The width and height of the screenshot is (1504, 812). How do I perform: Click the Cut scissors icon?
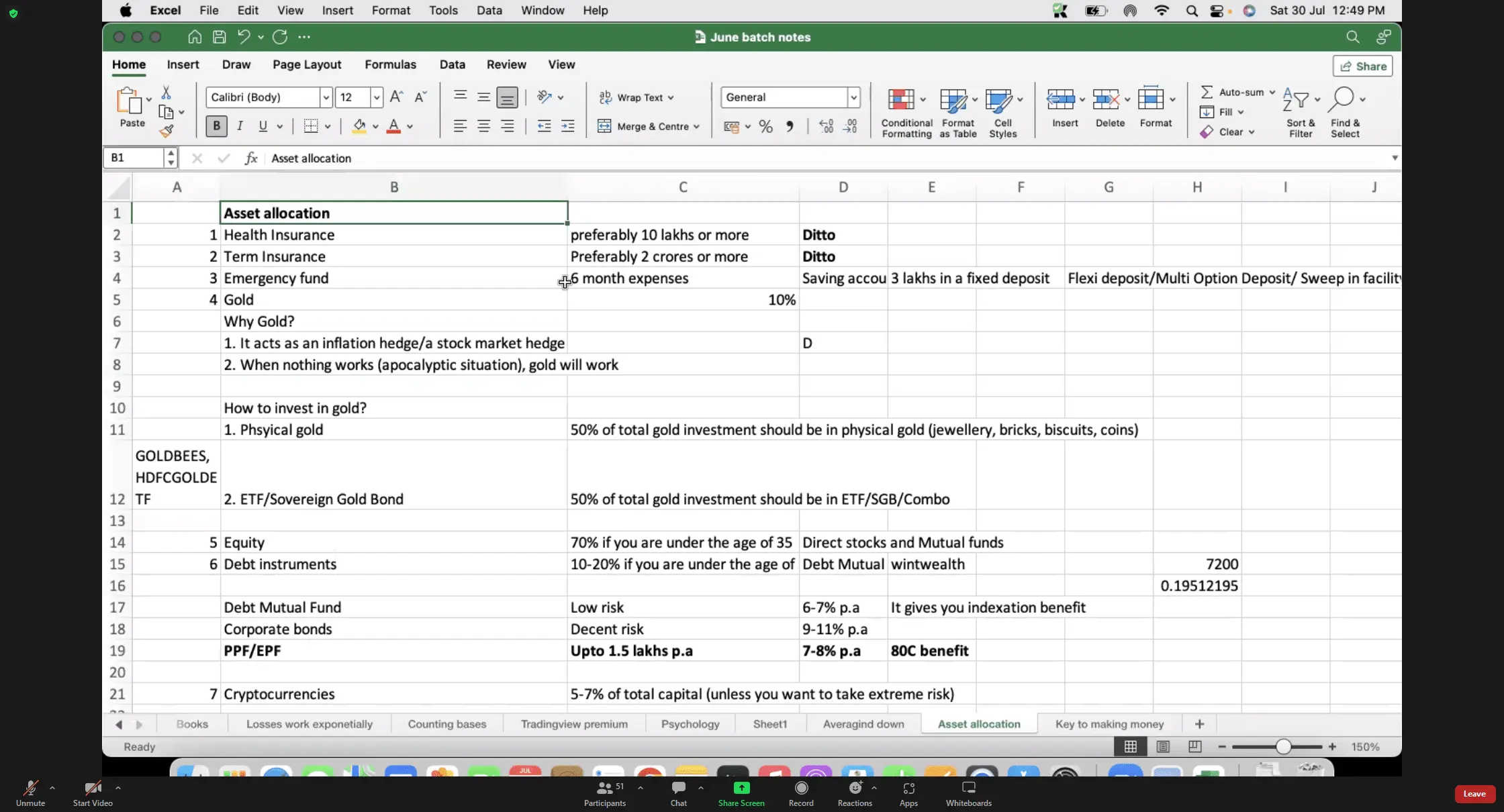coord(166,93)
